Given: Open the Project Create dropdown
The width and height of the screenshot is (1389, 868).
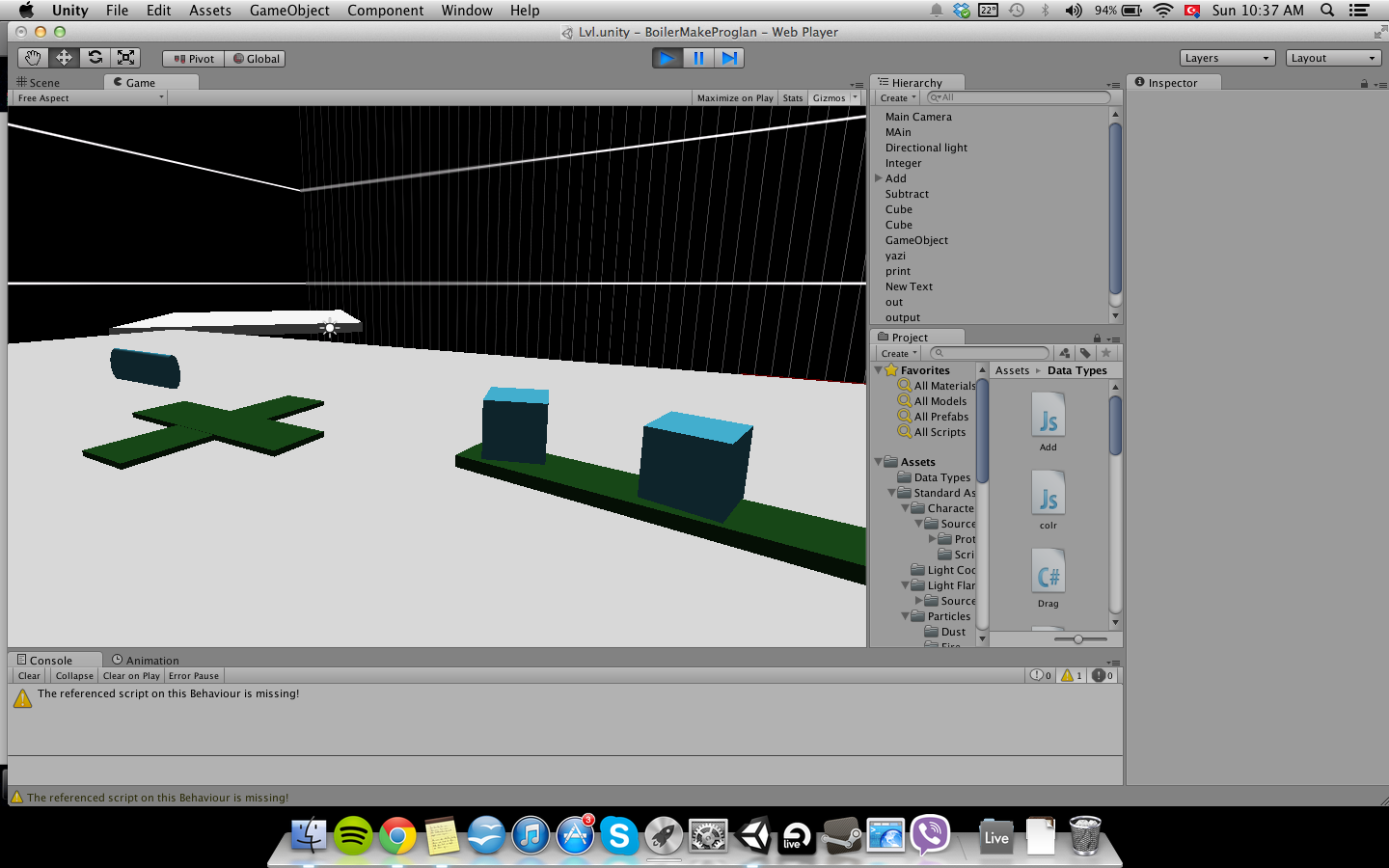Looking at the screenshot, I should [x=898, y=354].
